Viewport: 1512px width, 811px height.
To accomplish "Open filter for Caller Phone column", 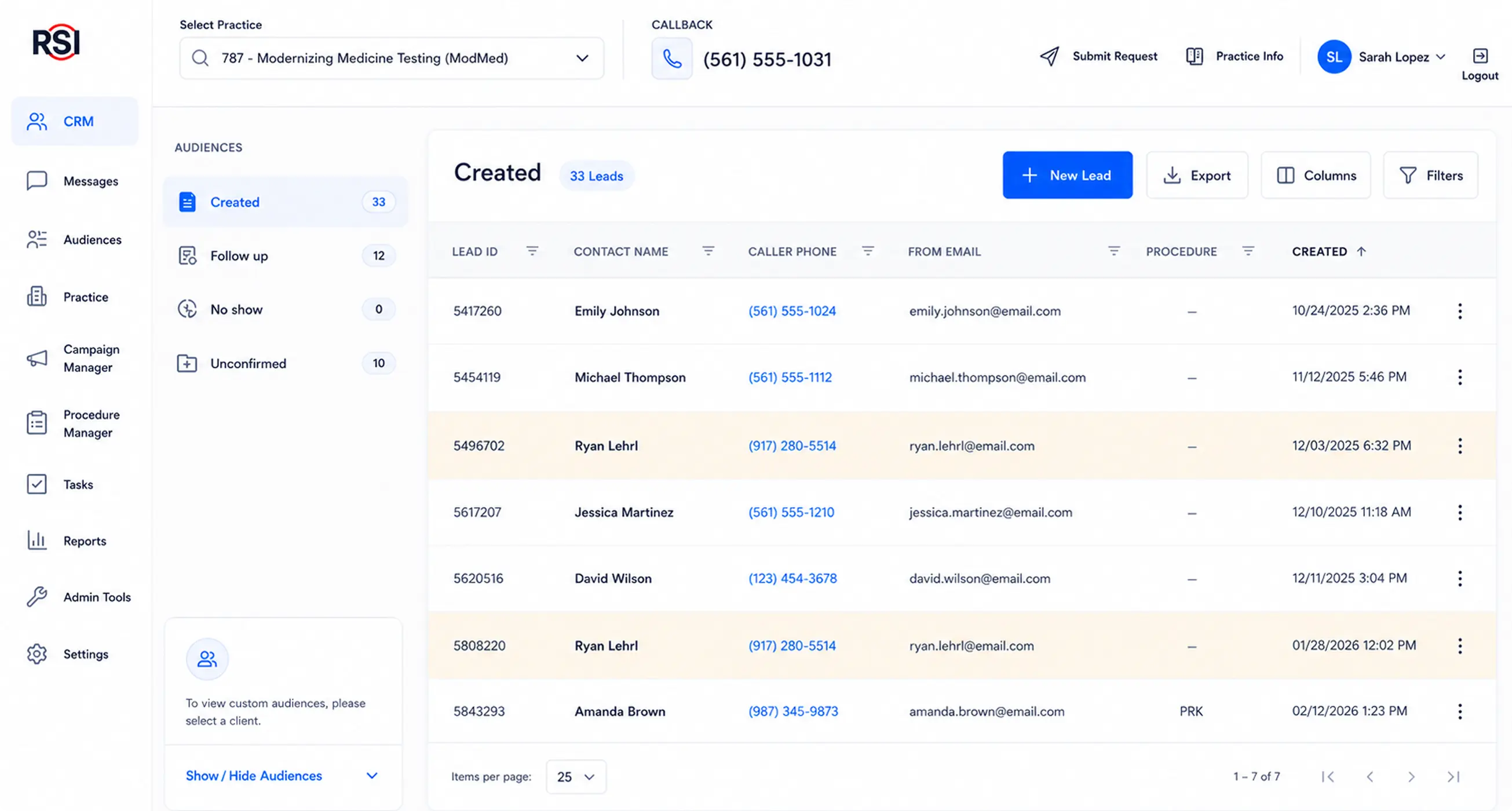I will [x=868, y=251].
